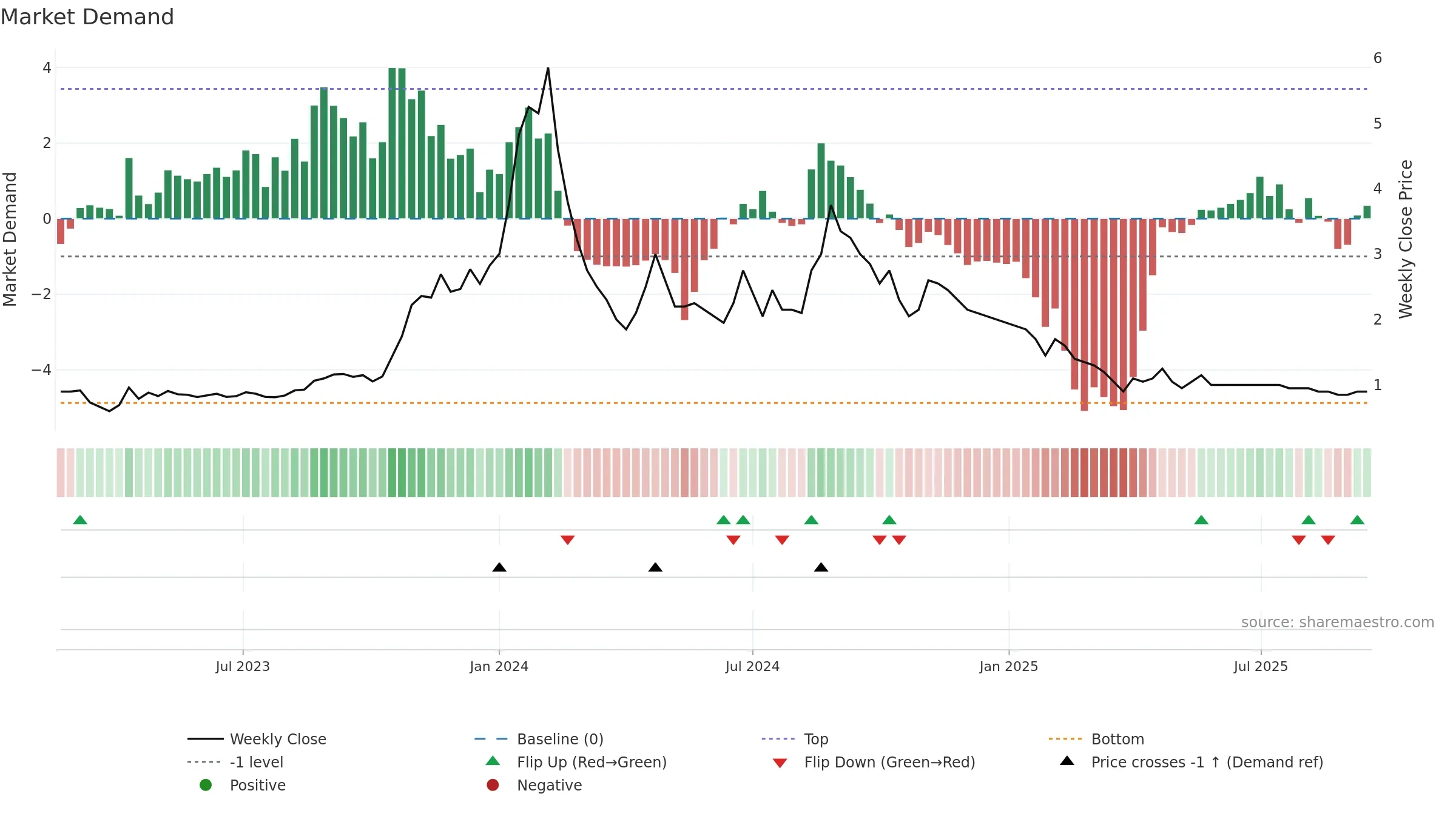Click the Jul 2025 x-axis label
The height and width of the screenshot is (819, 1456).
[x=1261, y=667]
